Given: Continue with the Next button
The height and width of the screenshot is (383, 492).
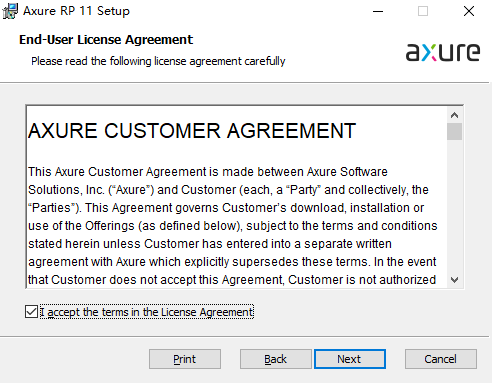Looking at the screenshot, I should pyautogui.click(x=349, y=359).
